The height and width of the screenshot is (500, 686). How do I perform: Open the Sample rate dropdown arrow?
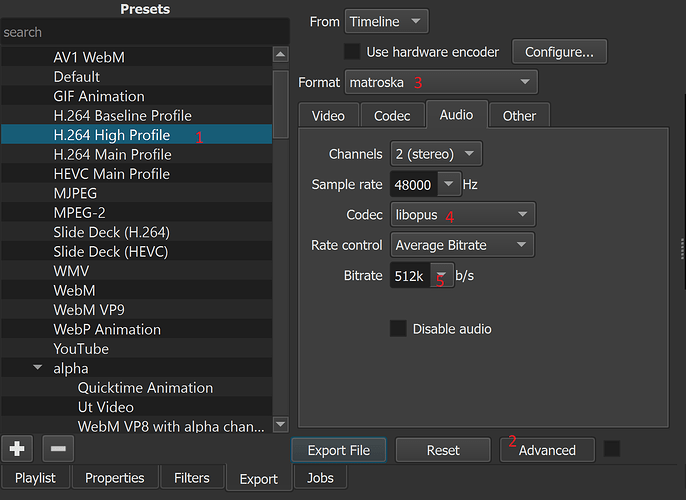(449, 184)
